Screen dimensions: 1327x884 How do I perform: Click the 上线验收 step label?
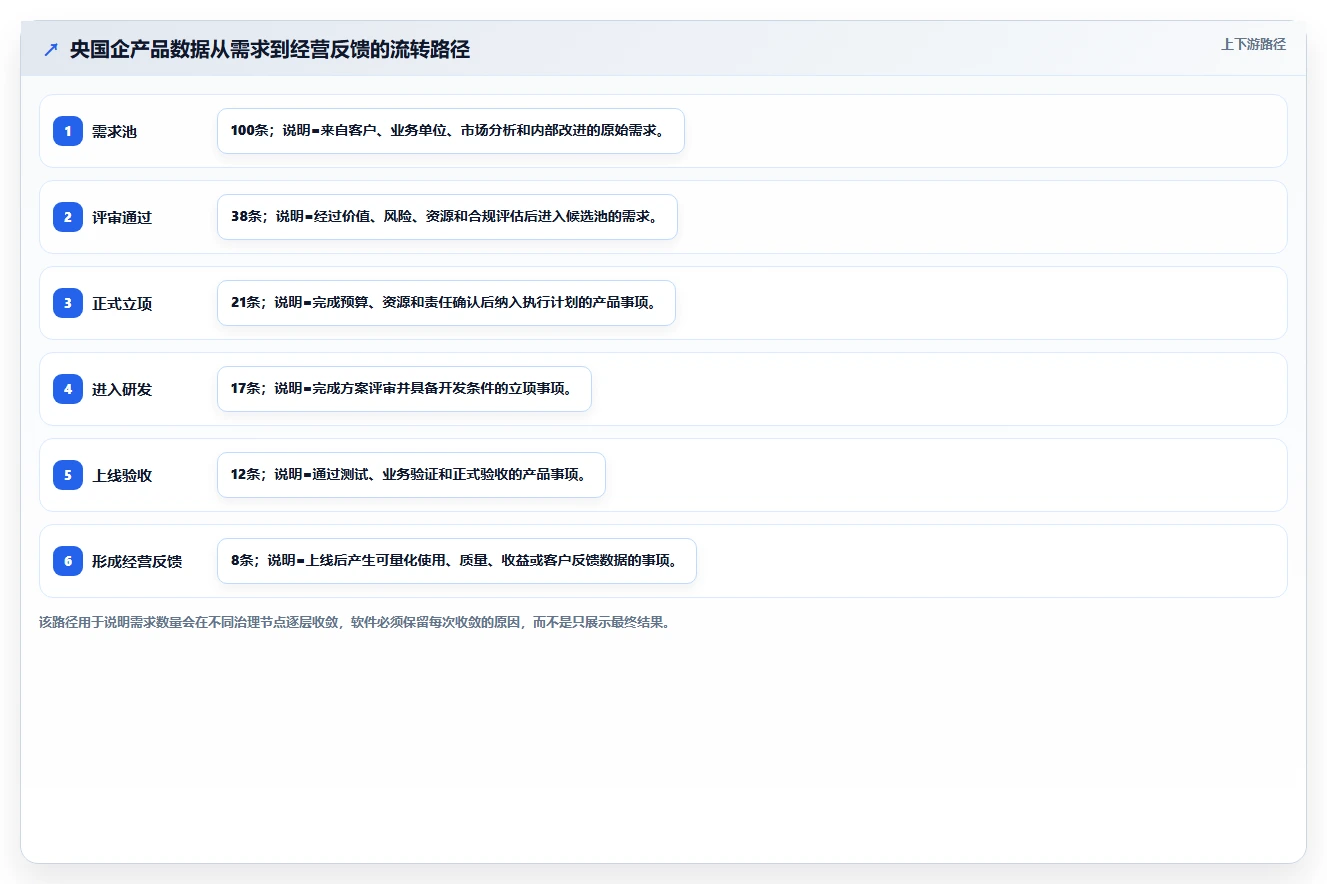[x=122, y=475]
